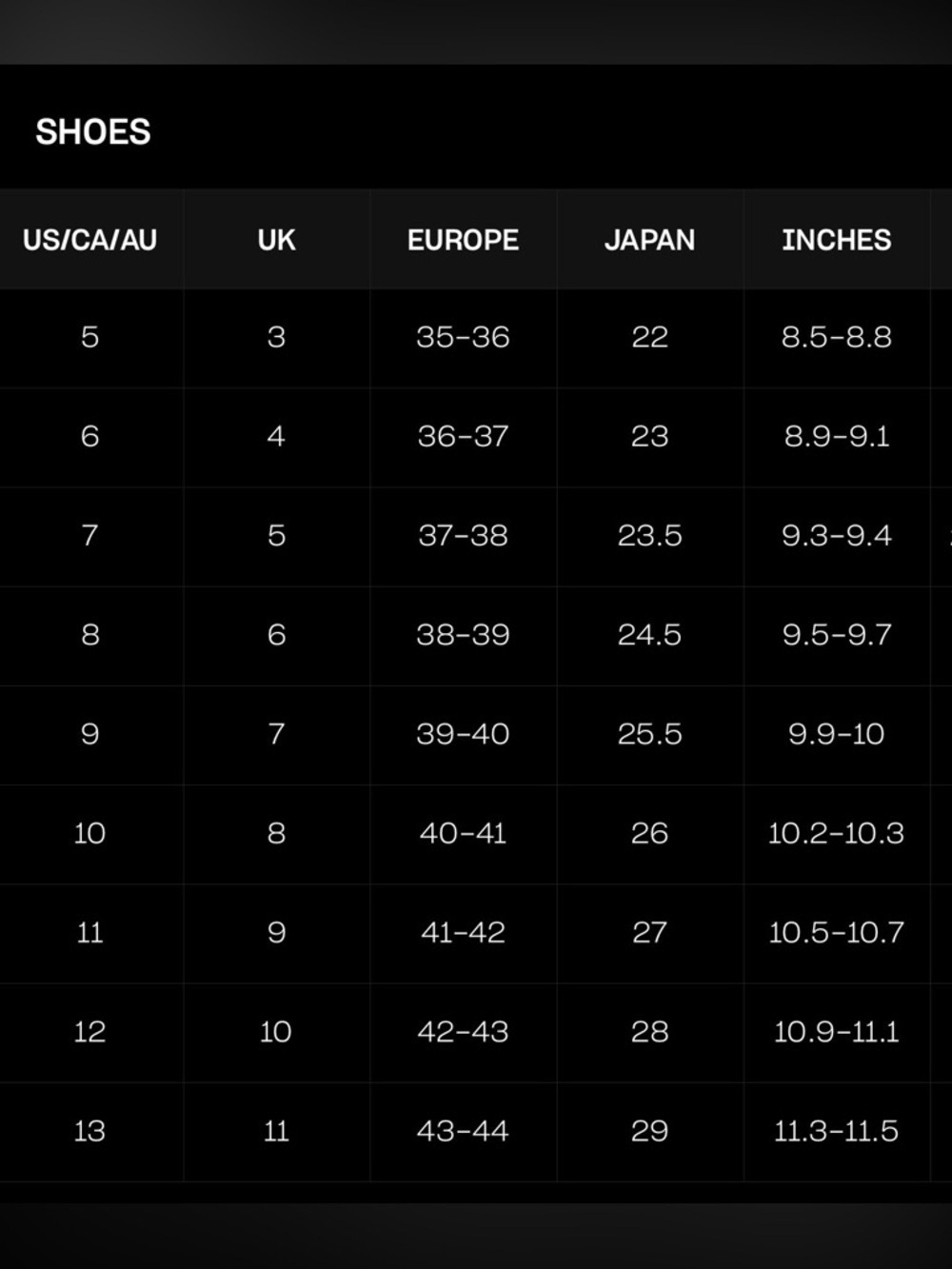Select the US/CA/AU column header
This screenshot has width=952, height=1269.
pyautogui.click(x=89, y=240)
